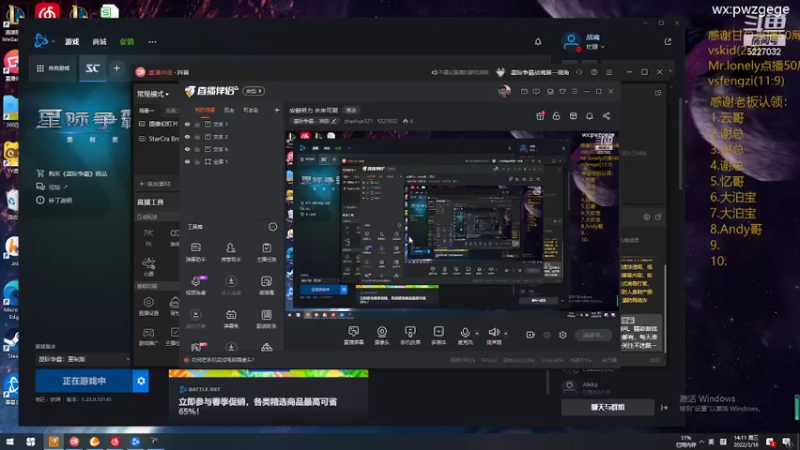Screen dimensions: 800x450
Task: Toggle visibility of 全屏 1 layer
Action: (x=187, y=162)
